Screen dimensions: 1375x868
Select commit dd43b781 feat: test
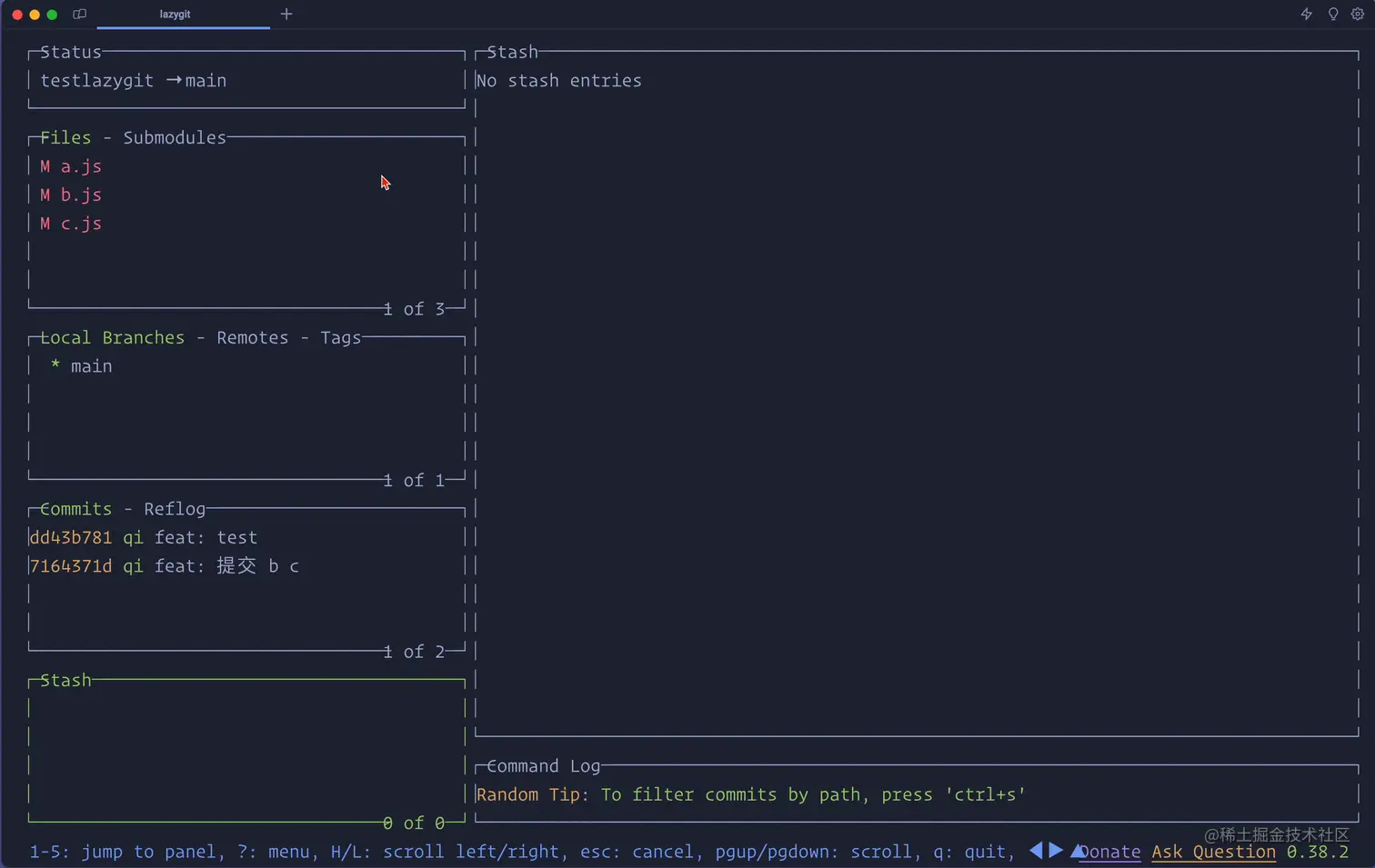point(247,537)
